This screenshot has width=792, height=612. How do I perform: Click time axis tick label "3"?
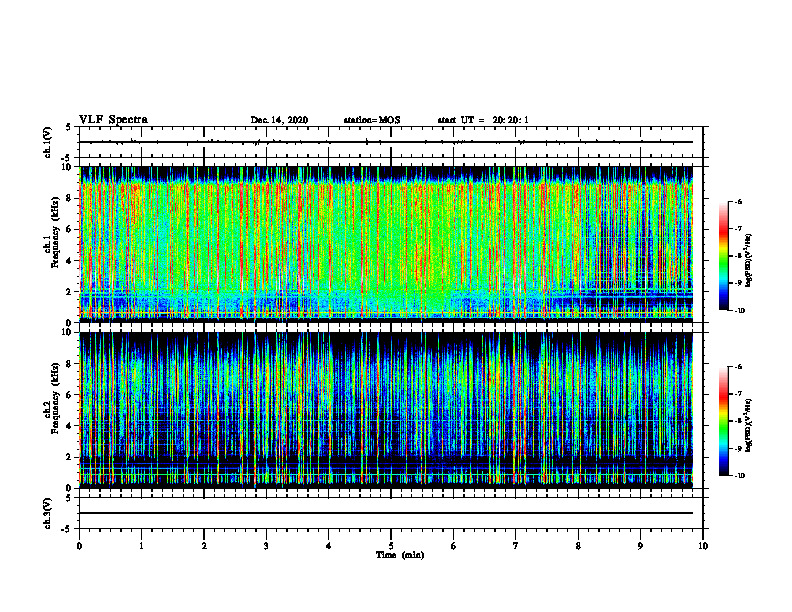coord(266,546)
